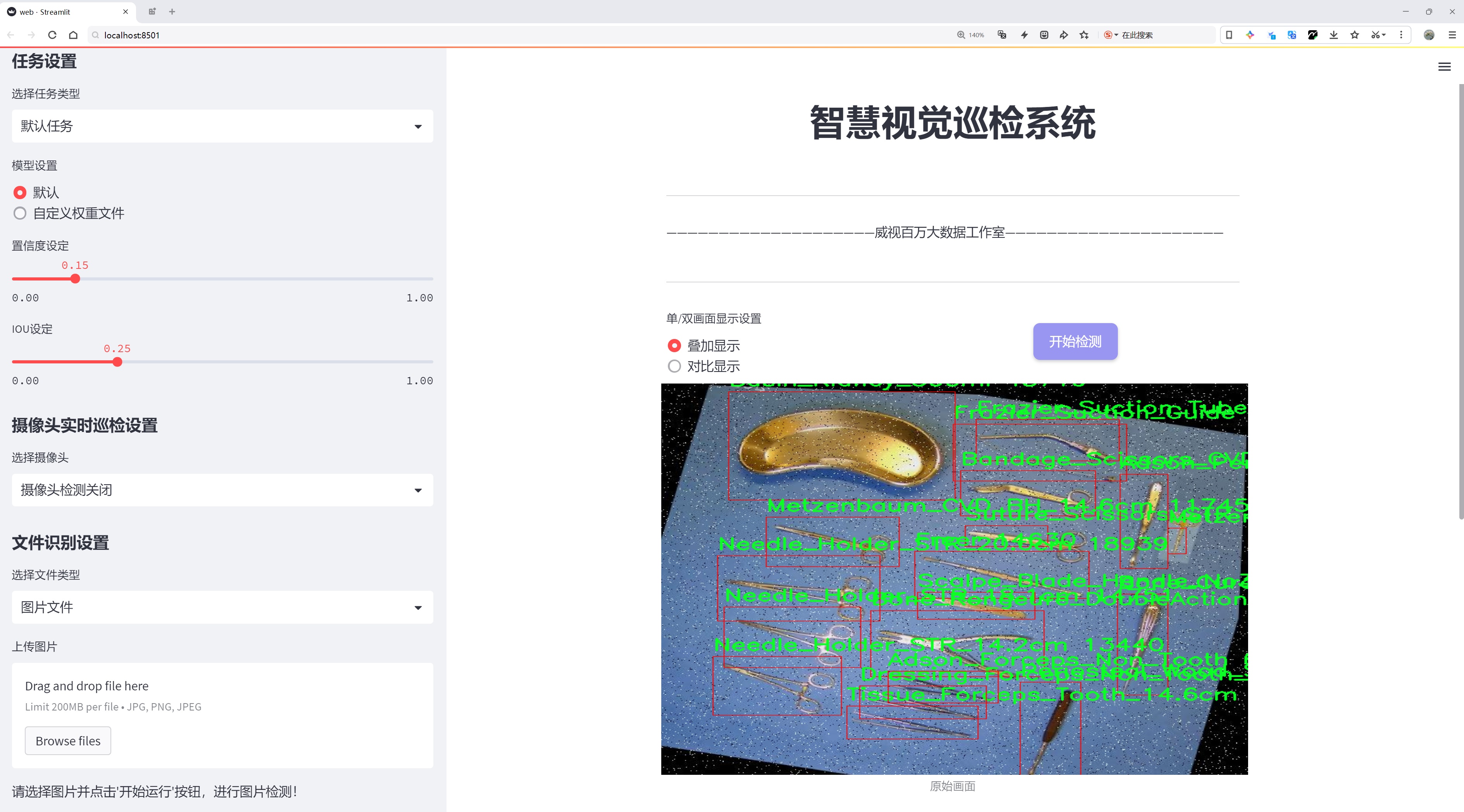Select the 对比显示 radio option

[x=674, y=366]
